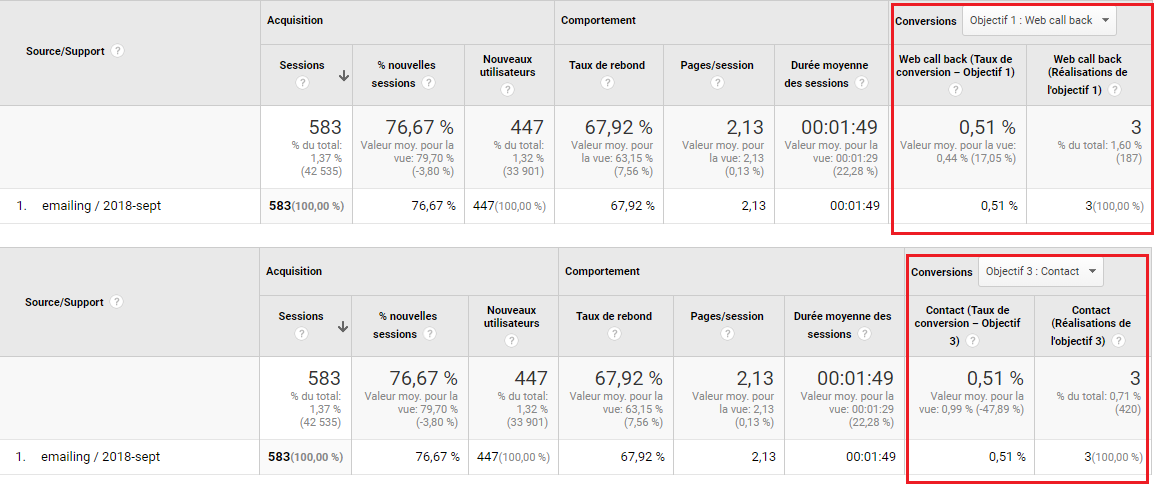Viewport: 1159px width, 499px height.
Task: Sort by Pages/session in Objectif 1 table
Action: [717, 65]
